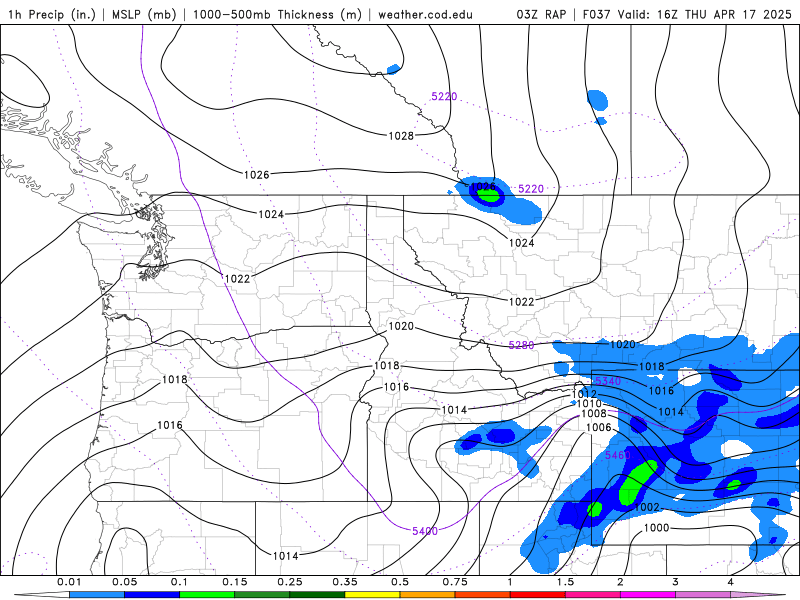Screen dimensions: 800x600
Task: Click the 1028 isobar label
Action: pyautogui.click(x=401, y=136)
